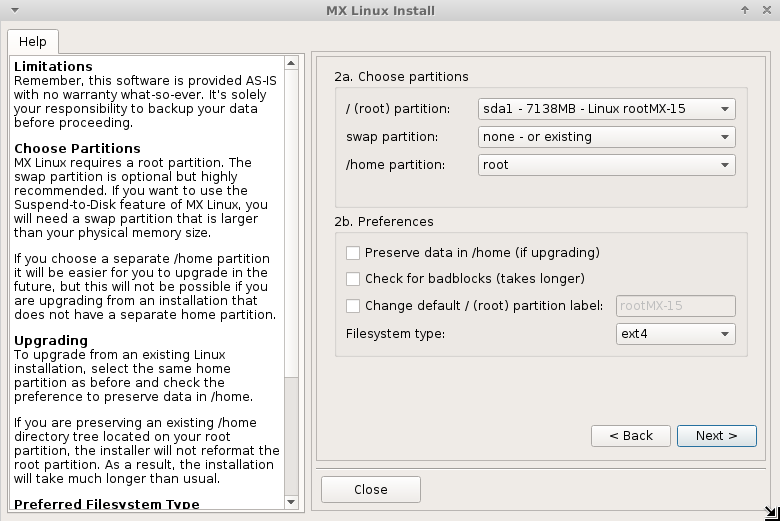Screen dimensions: 780x521
Task: Click the 'Limitations' help heading
Action: pos(53,67)
